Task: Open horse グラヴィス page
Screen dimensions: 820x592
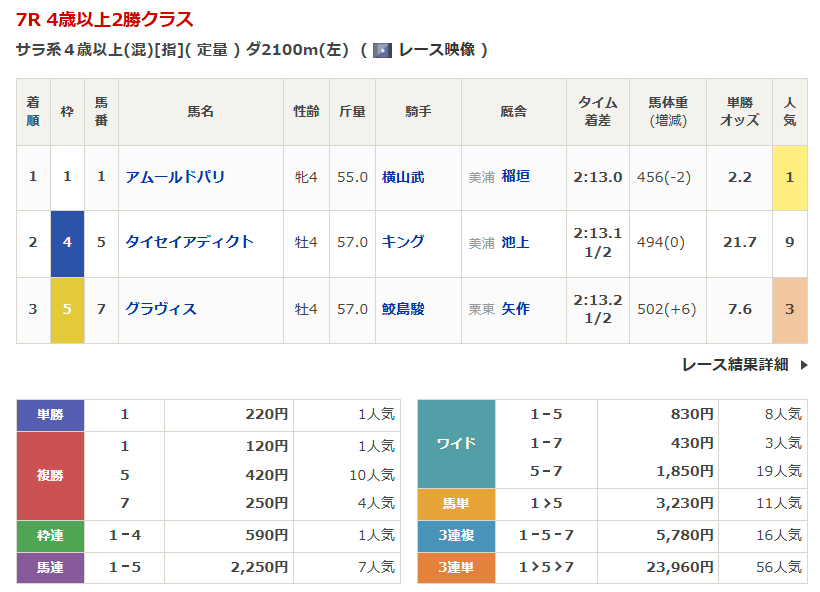Action: [160, 309]
